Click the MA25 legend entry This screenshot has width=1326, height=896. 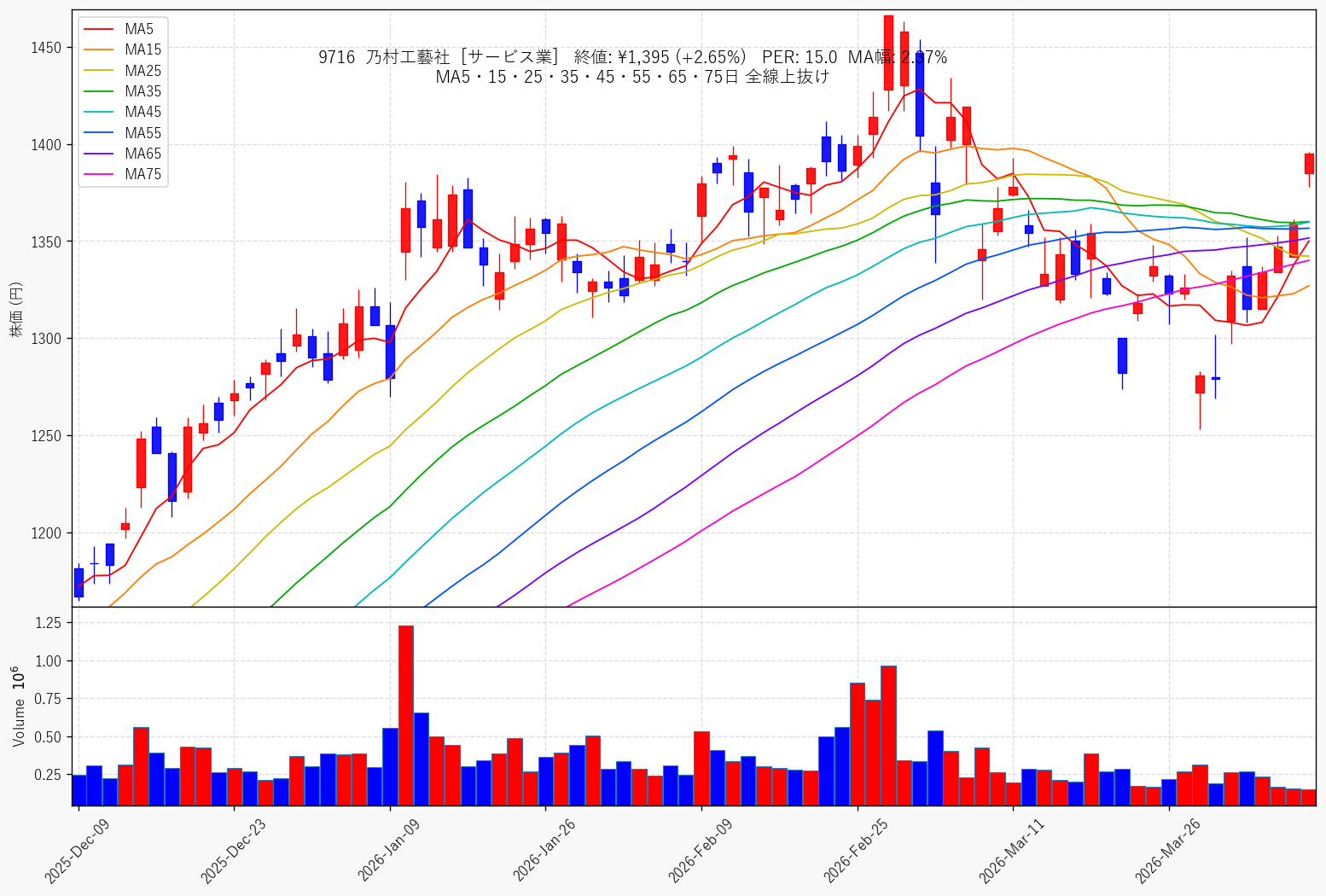[122, 71]
